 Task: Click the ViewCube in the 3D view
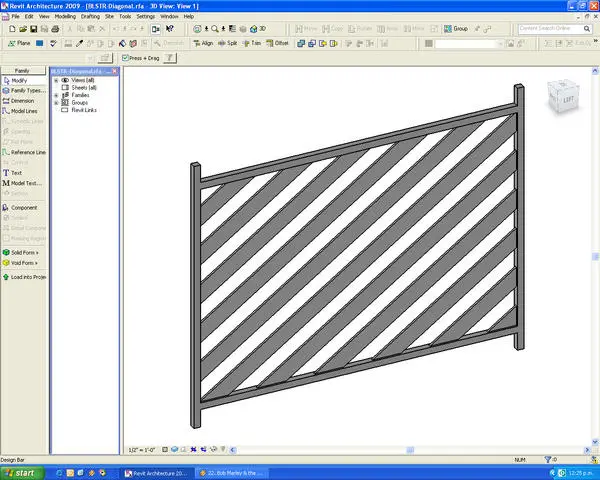click(x=563, y=96)
